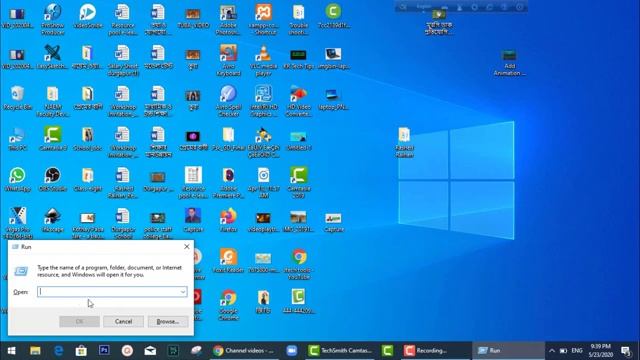Select the Inkscape desktop shortcut
Viewport: 640px width, 360px height.
(x=53, y=221)
